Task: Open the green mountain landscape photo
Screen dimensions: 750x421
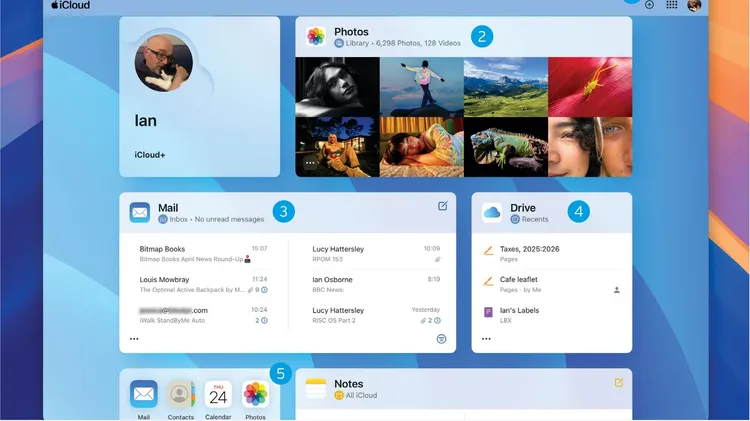Action: coord(506,87)
